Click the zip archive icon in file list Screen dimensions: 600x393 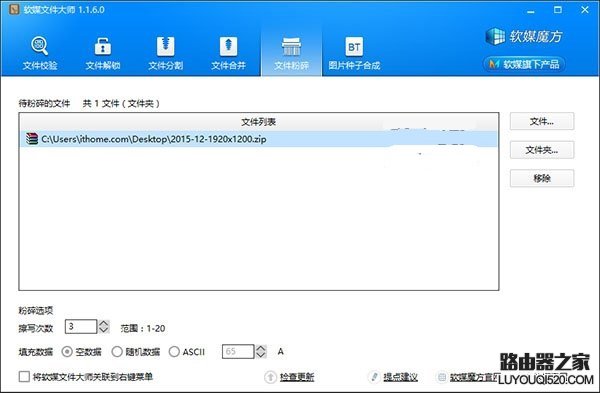(32, 139)
